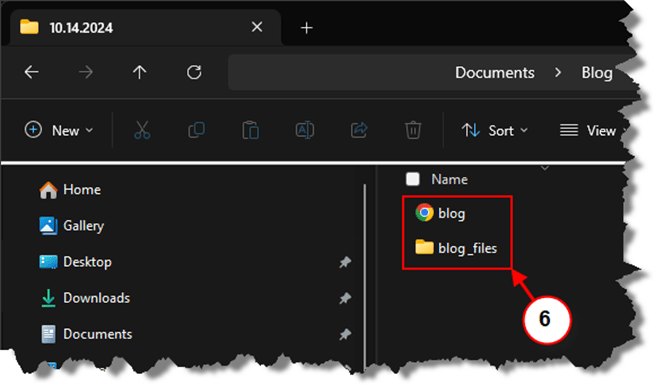Go forward with the right arrow

click(86, 72)
